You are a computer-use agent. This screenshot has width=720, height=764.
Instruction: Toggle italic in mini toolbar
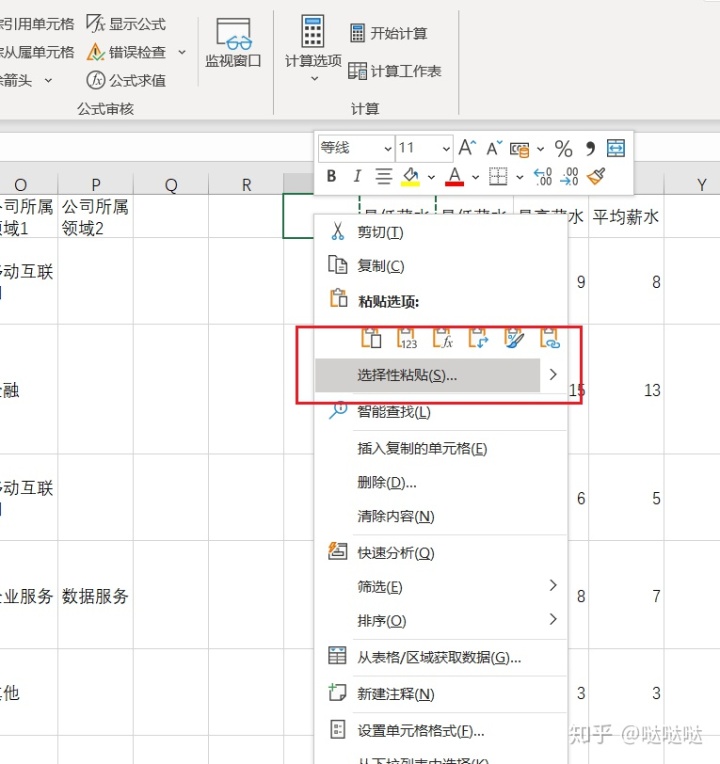pos(357,176)
